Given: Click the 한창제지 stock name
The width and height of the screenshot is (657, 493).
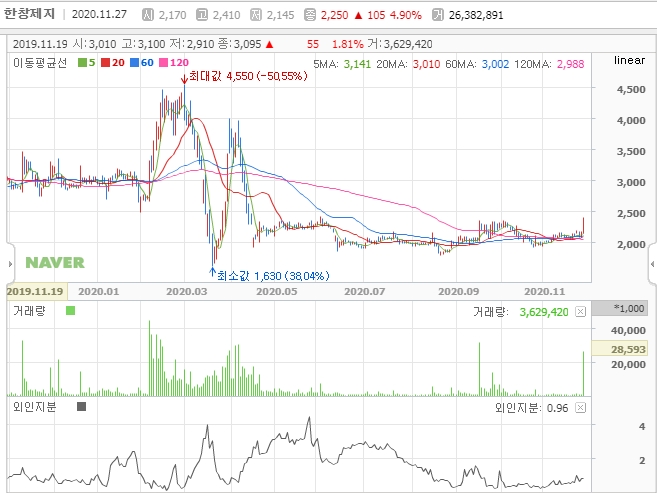Looking at the screenshot, I should point(29,14).
